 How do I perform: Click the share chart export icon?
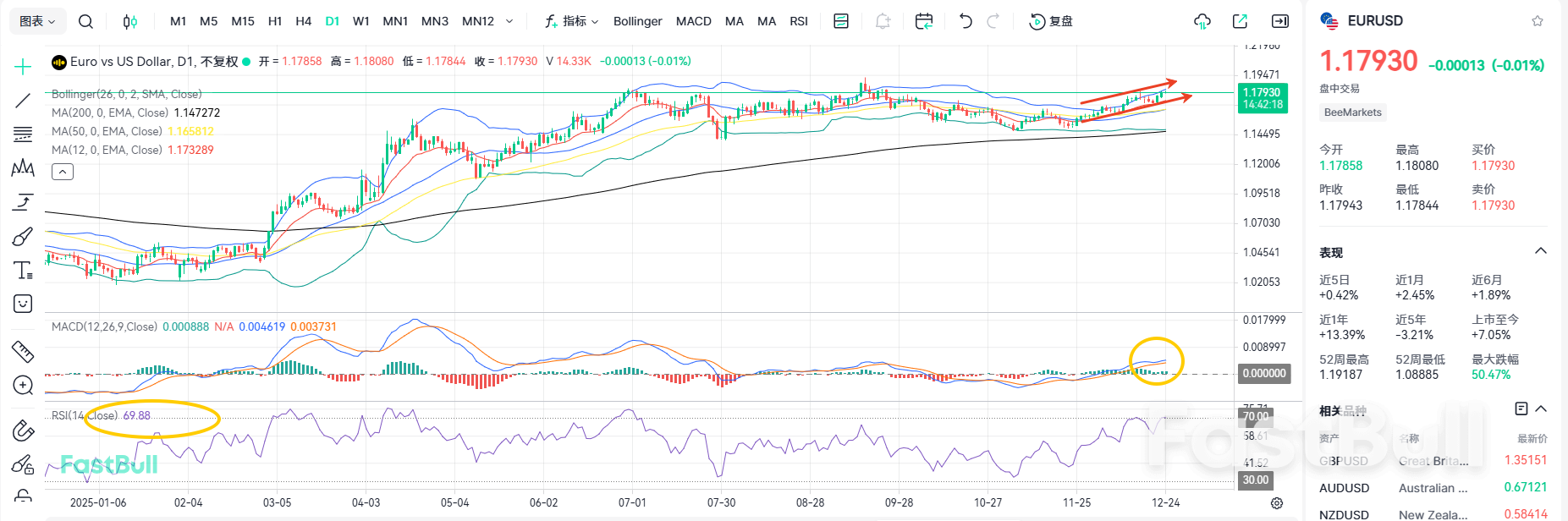point(1241,21)
